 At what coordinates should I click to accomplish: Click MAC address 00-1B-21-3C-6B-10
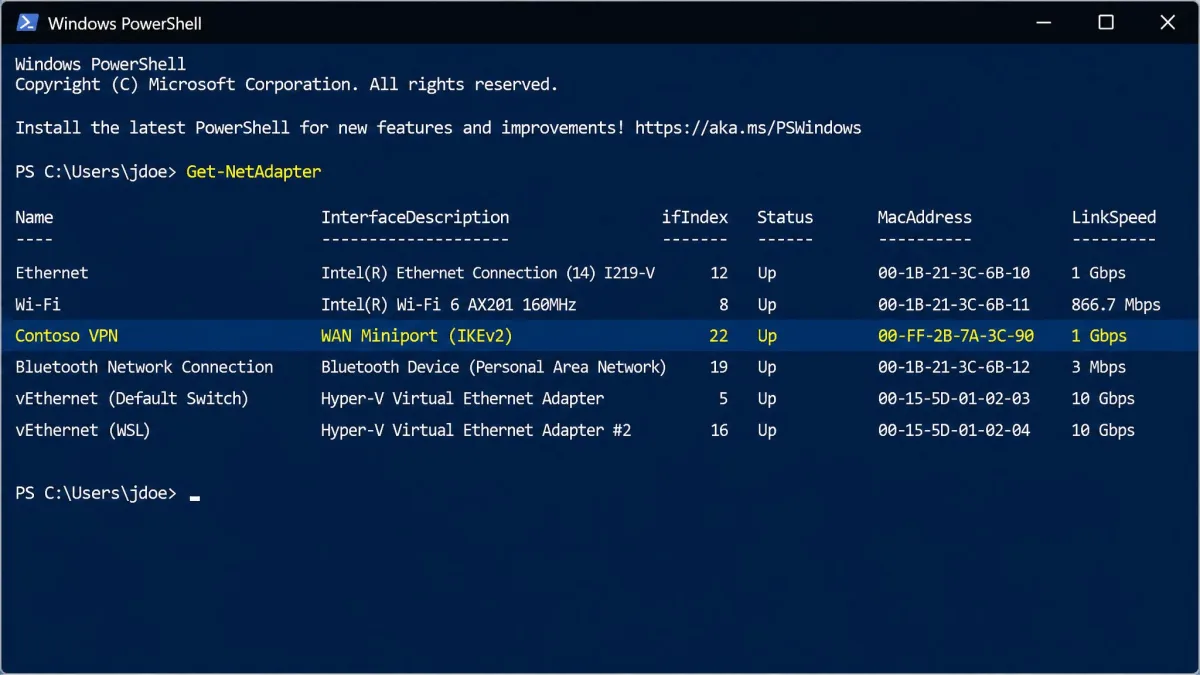[x=954, y=273]
